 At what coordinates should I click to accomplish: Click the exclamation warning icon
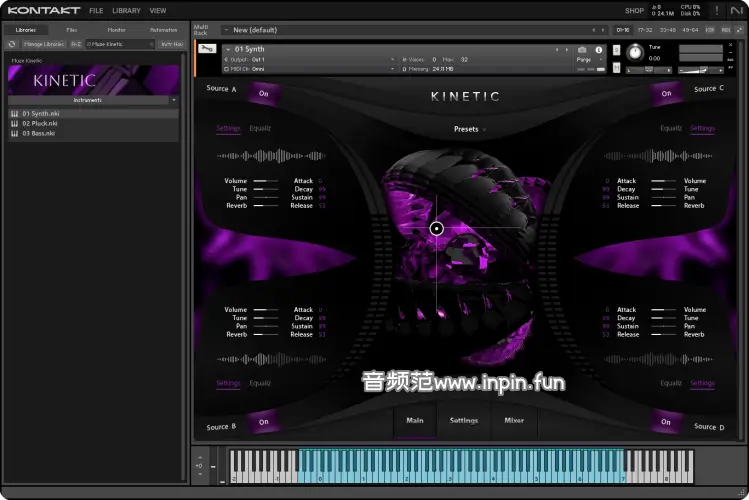click(x=716, y=10)
